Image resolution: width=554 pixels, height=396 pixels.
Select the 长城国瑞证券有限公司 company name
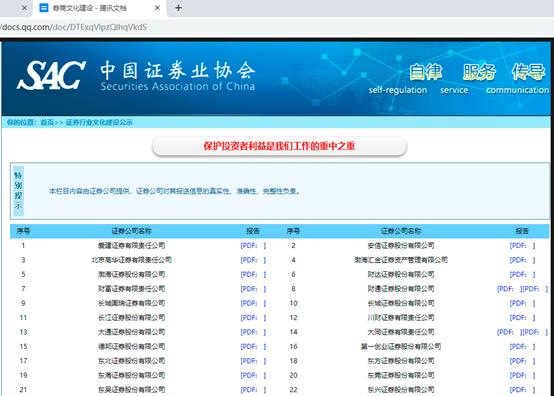point(131,303)
